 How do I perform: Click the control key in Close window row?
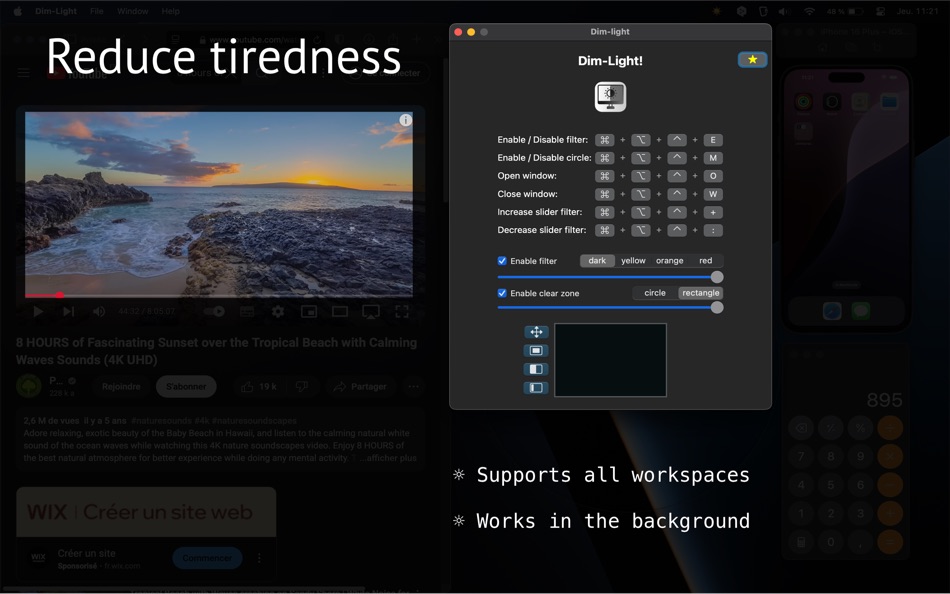click(677, 195)
